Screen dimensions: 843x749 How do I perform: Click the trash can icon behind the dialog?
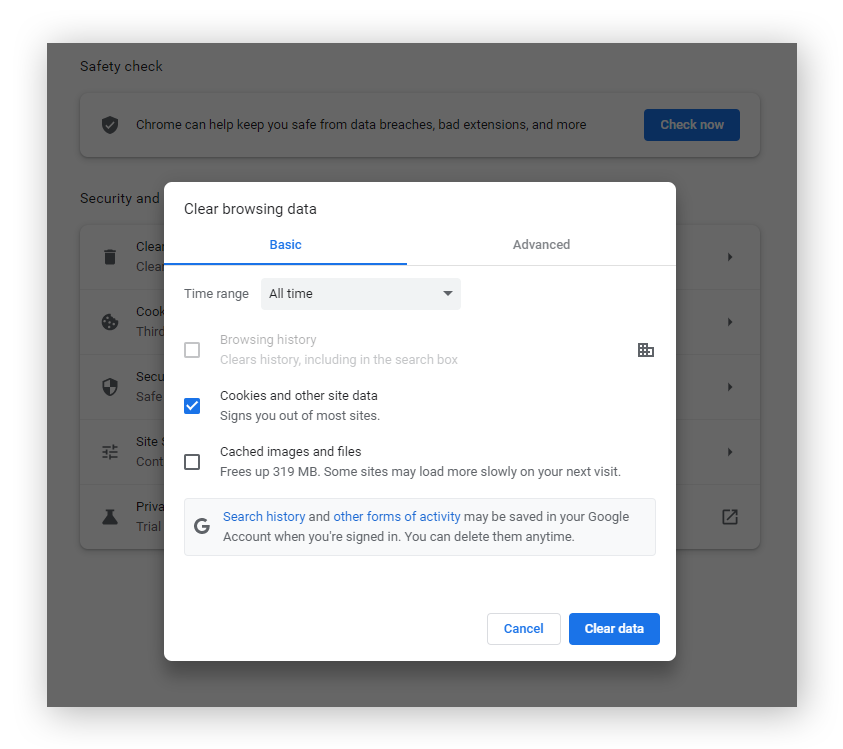pyautogui.click(x=110, y=257)
